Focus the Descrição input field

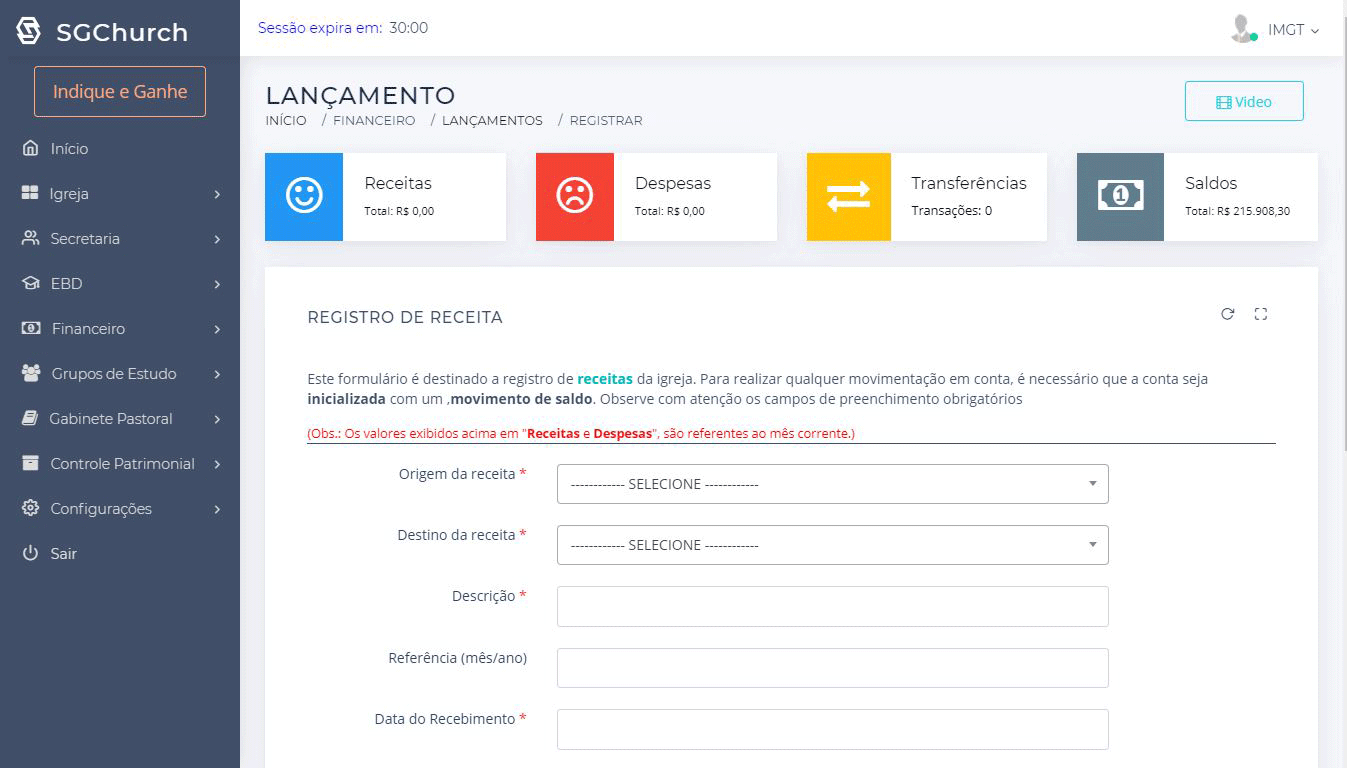click(832, 606)
